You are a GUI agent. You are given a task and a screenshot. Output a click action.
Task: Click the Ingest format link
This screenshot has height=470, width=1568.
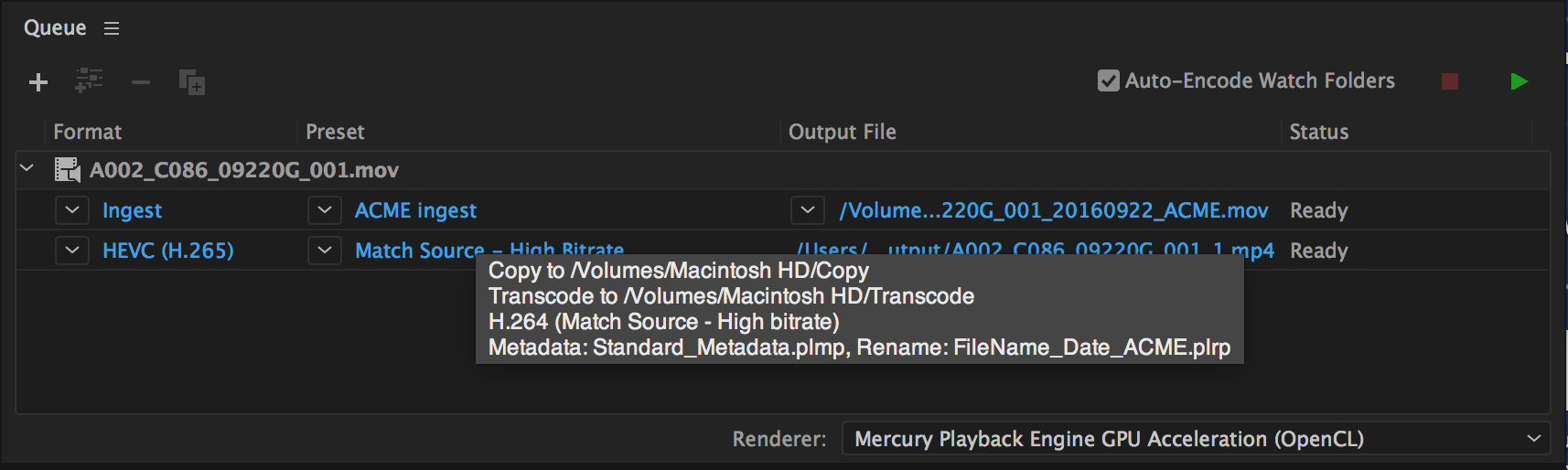click(132, 210)
